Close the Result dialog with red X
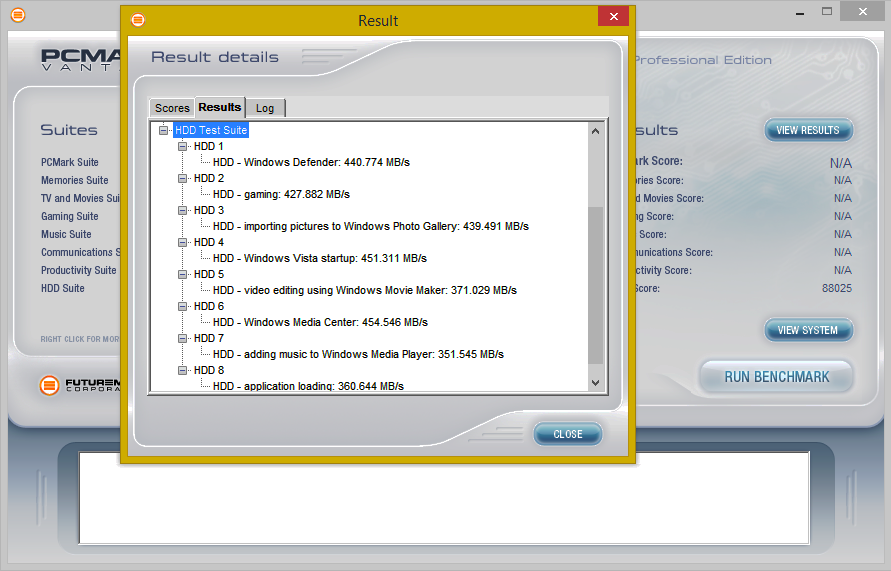The height and width of the screenshot is (571, 891). pos(613,17)
